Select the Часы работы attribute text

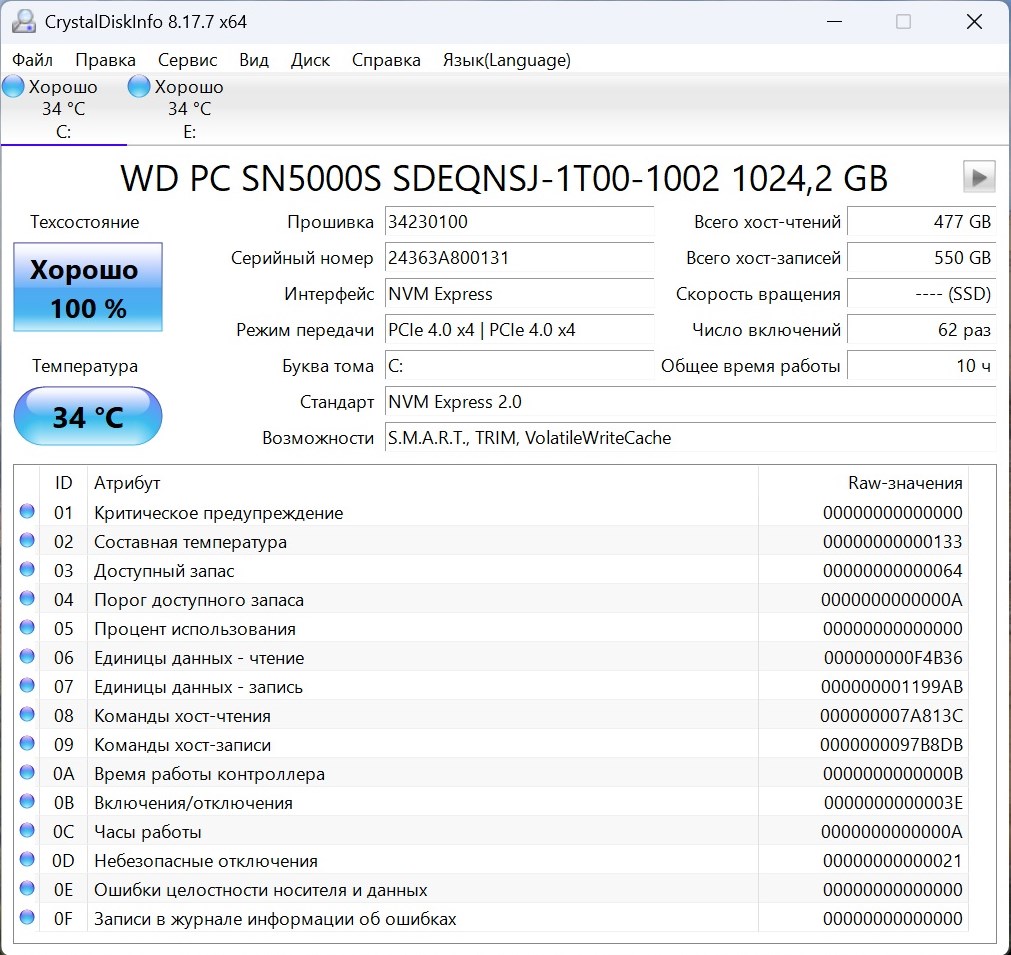pyautogui.click(x=148, y=832)
